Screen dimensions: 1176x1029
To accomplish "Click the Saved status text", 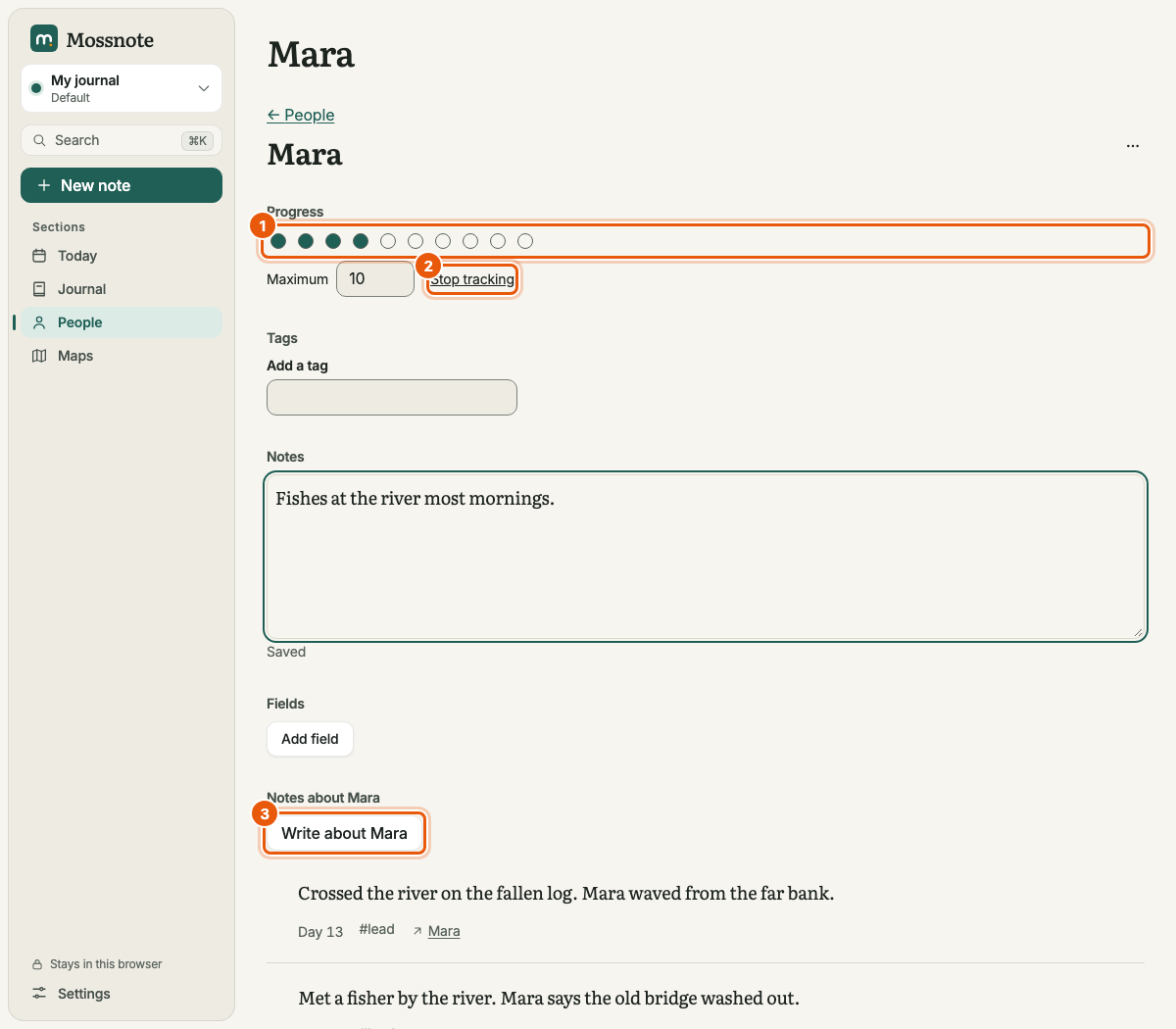I will pos(286,652).
